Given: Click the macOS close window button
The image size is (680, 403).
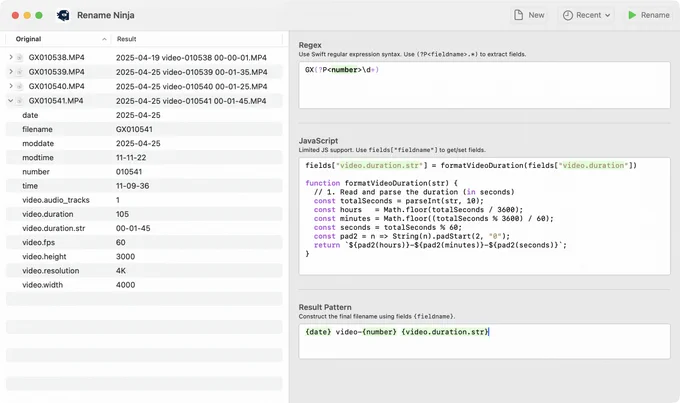Looking at the screenshot, I should coord(15,15).
